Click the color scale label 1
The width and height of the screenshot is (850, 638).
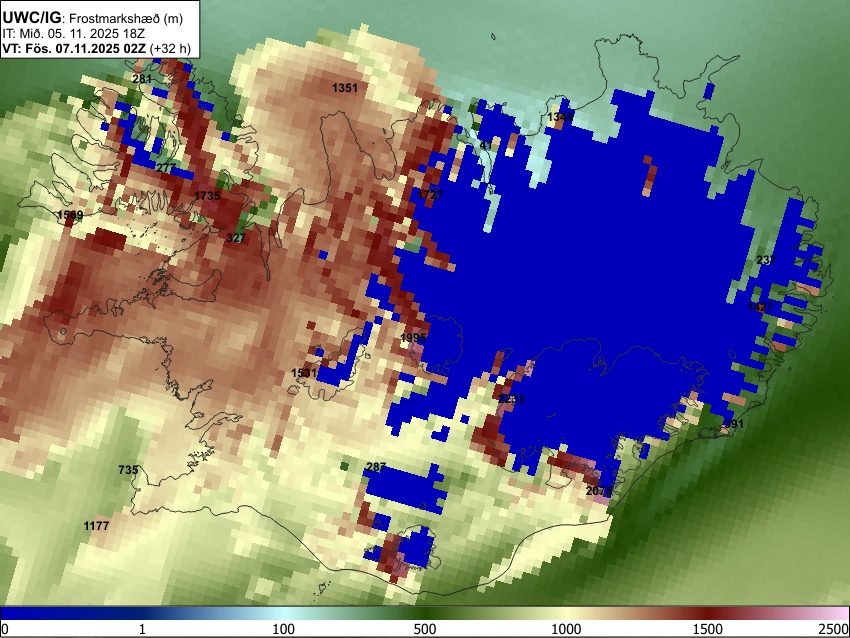click(142, 629)
